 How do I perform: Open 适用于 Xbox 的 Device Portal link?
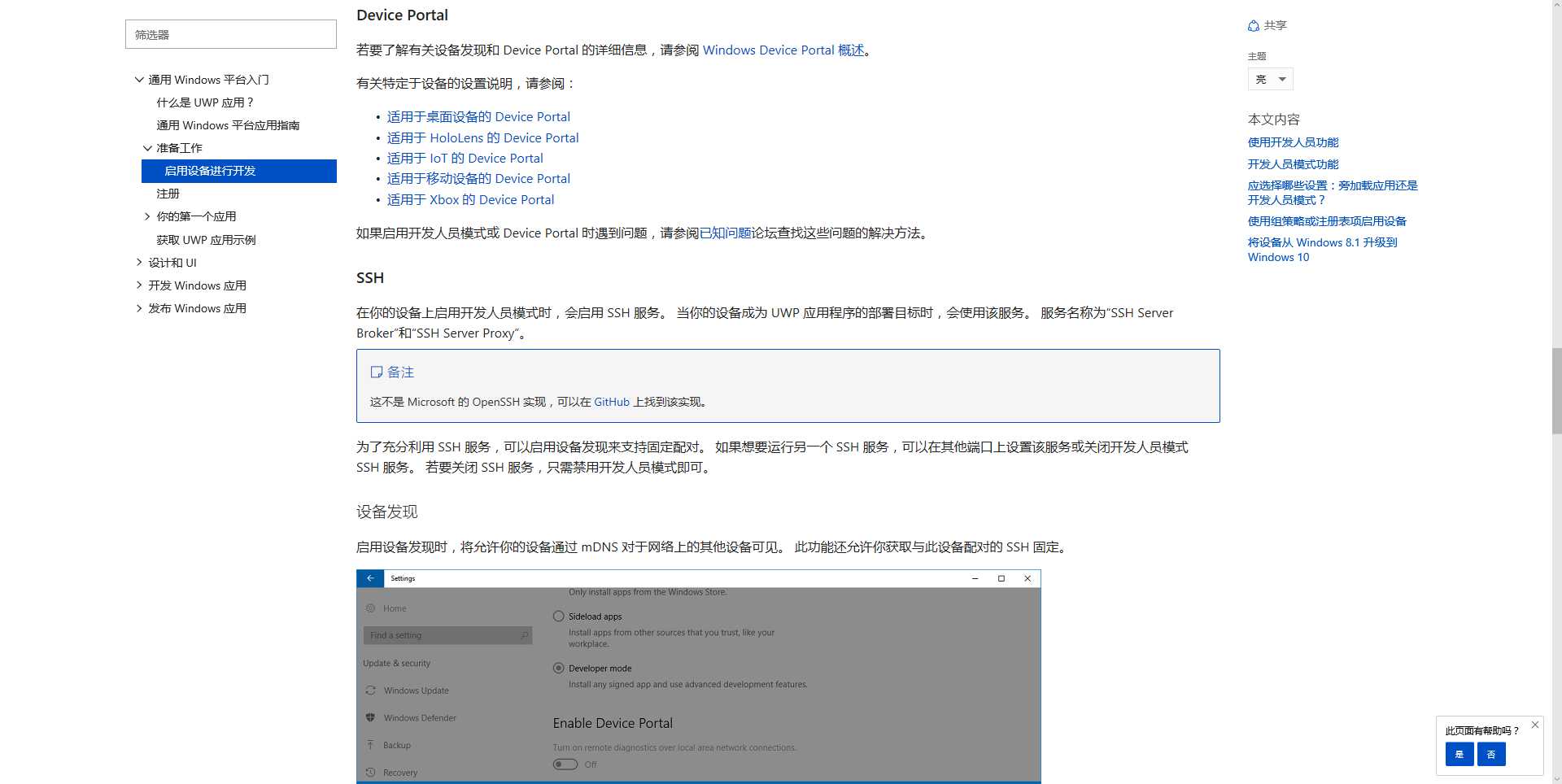tap(470, 200)
